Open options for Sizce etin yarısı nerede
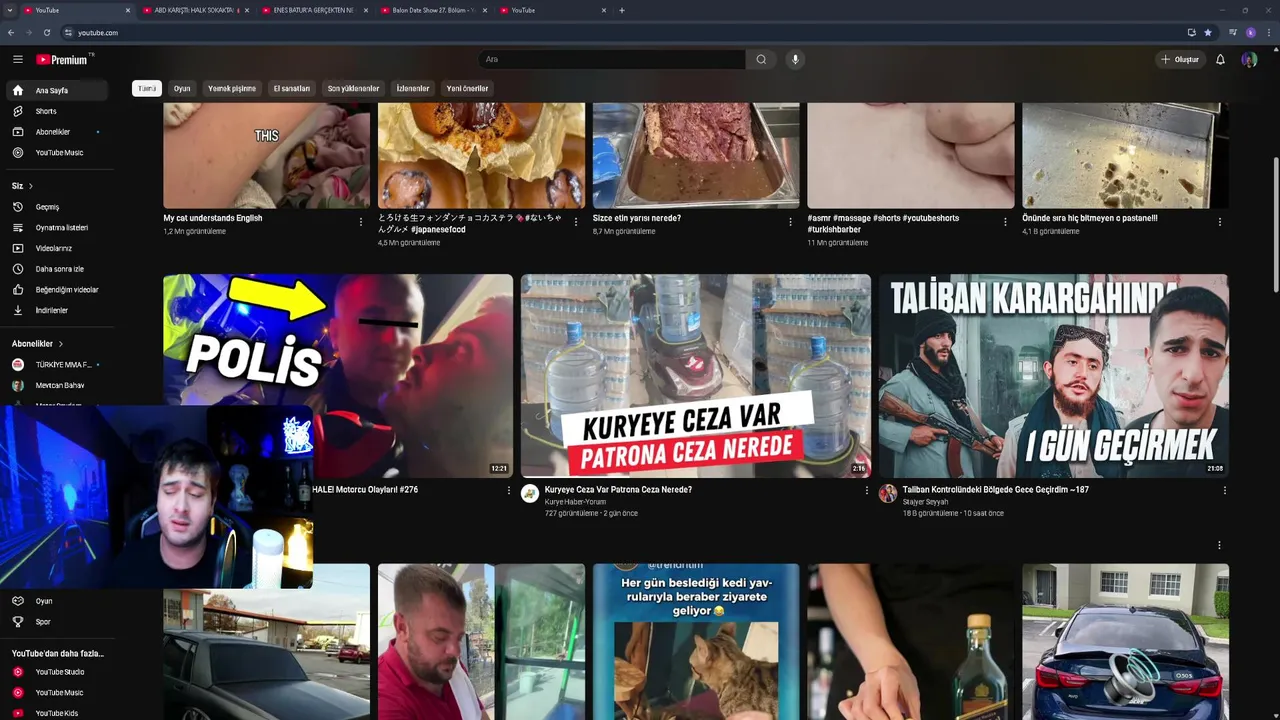The width and height of the screenshot is (1280, 720). tap(790, 222)
